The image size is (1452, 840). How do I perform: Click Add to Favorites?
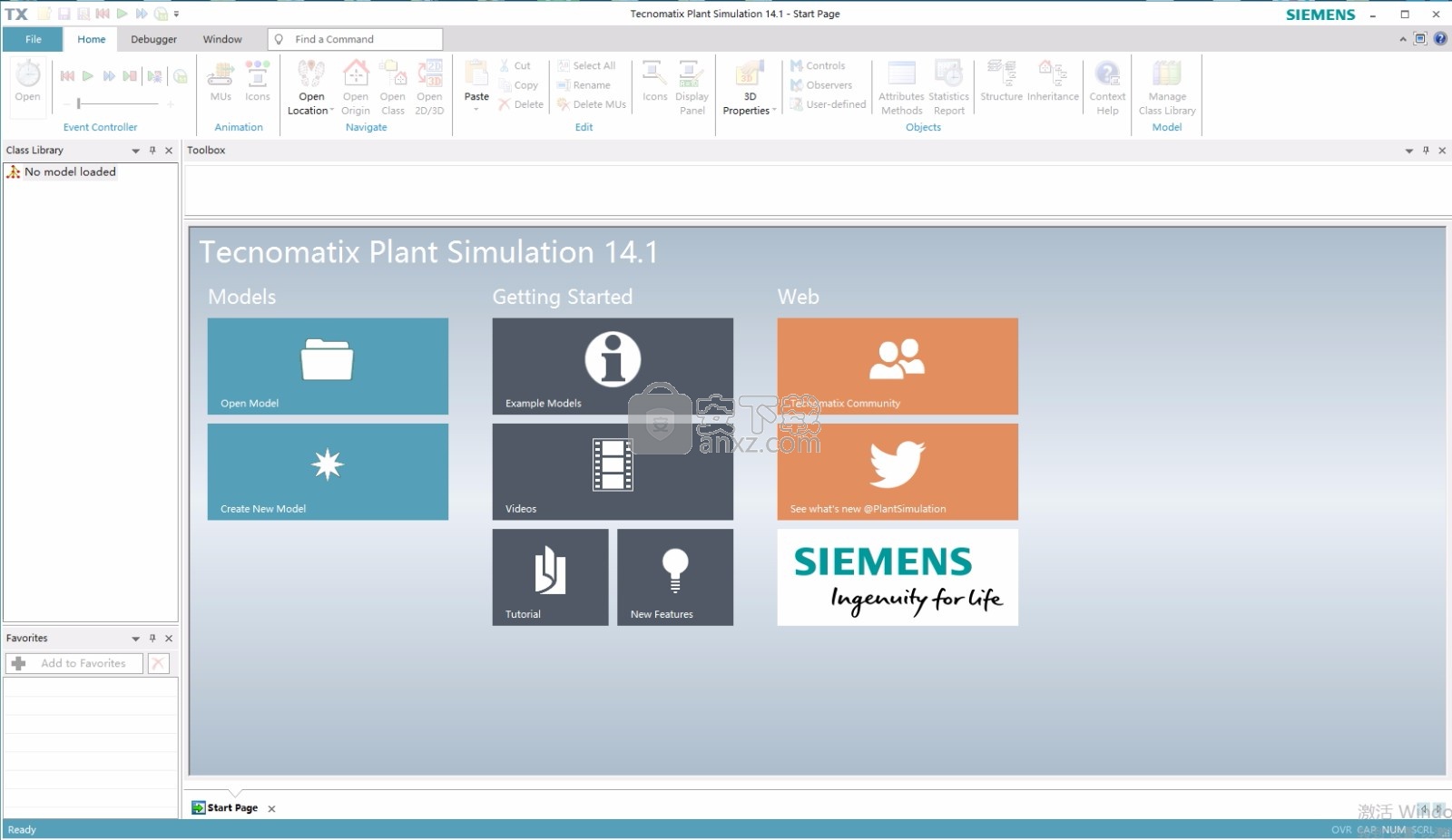pos(74,663)
